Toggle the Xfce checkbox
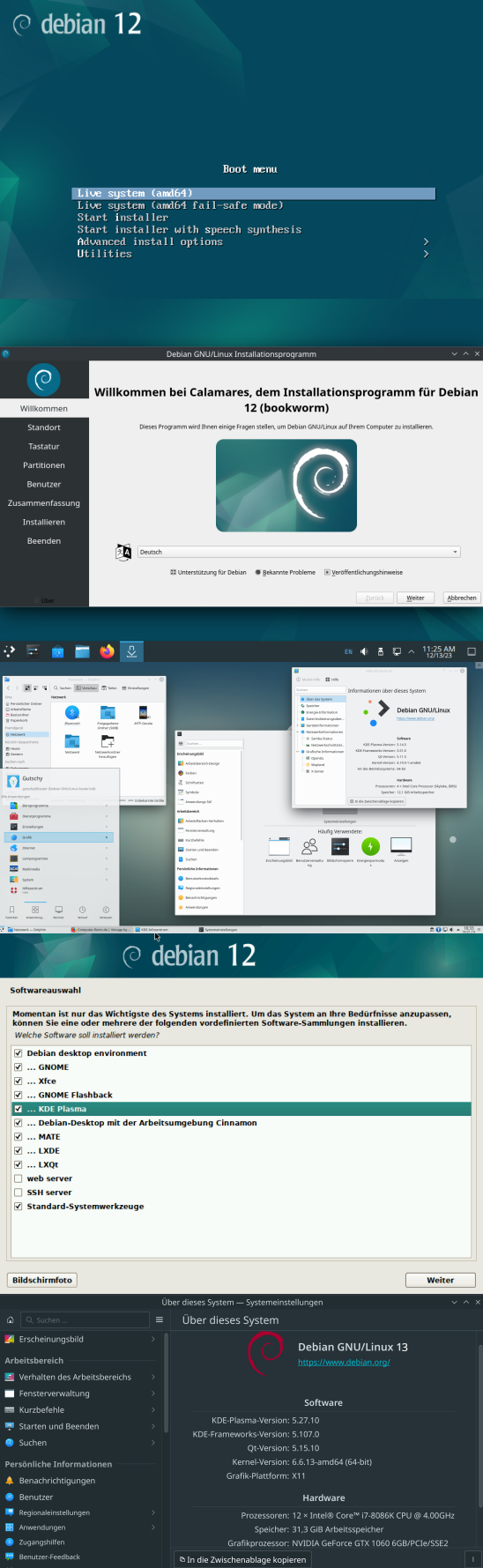The image size is (483, 1568). pos(18,1081)
